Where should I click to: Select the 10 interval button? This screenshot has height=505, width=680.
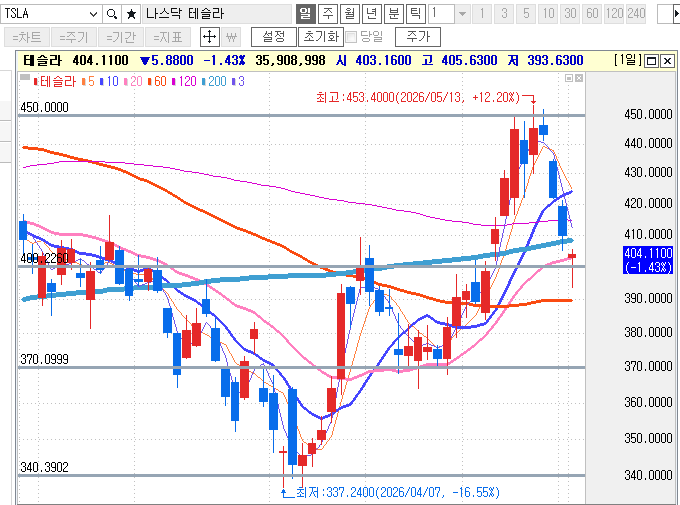(x=548, y=14)
